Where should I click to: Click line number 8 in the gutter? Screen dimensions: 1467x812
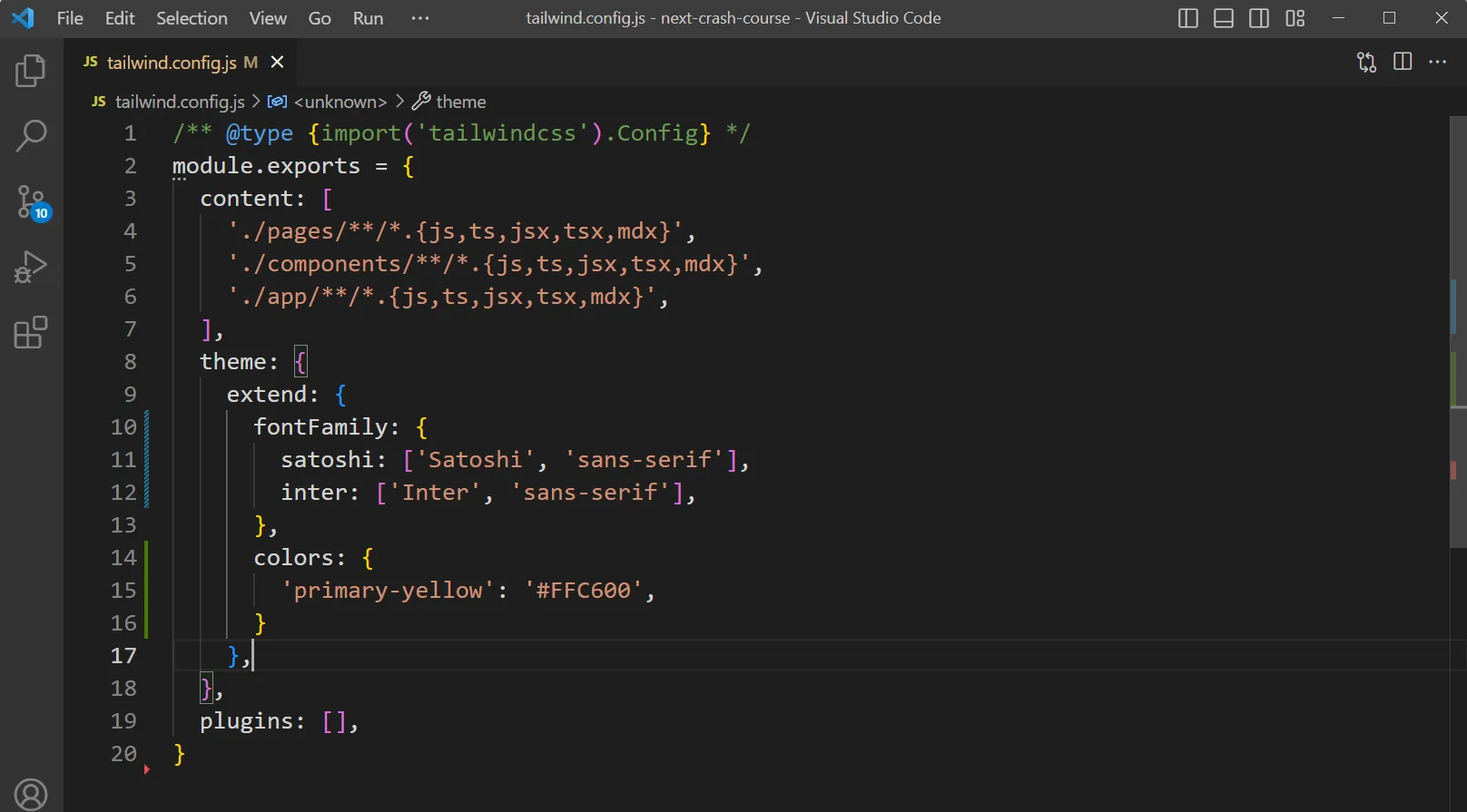pos(130,362)
